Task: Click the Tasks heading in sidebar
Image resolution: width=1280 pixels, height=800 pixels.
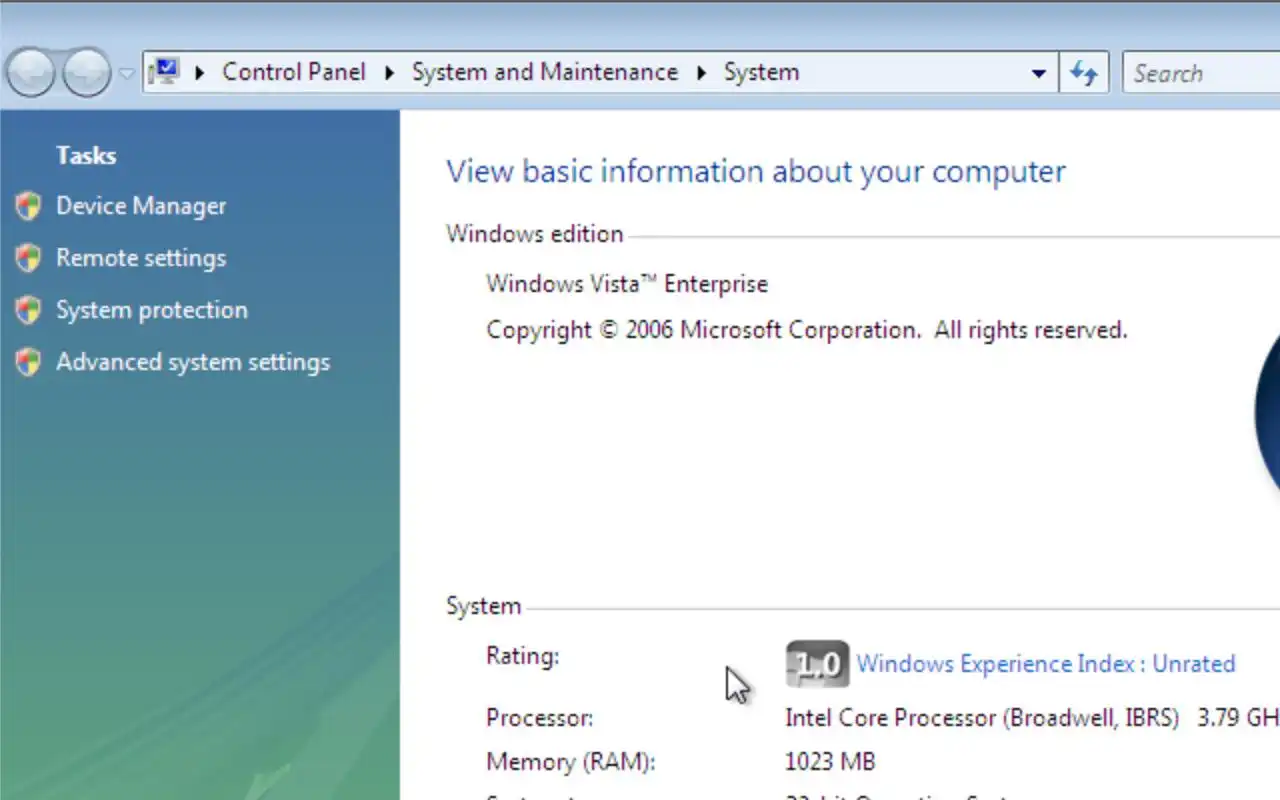Action: pos(86,155)
